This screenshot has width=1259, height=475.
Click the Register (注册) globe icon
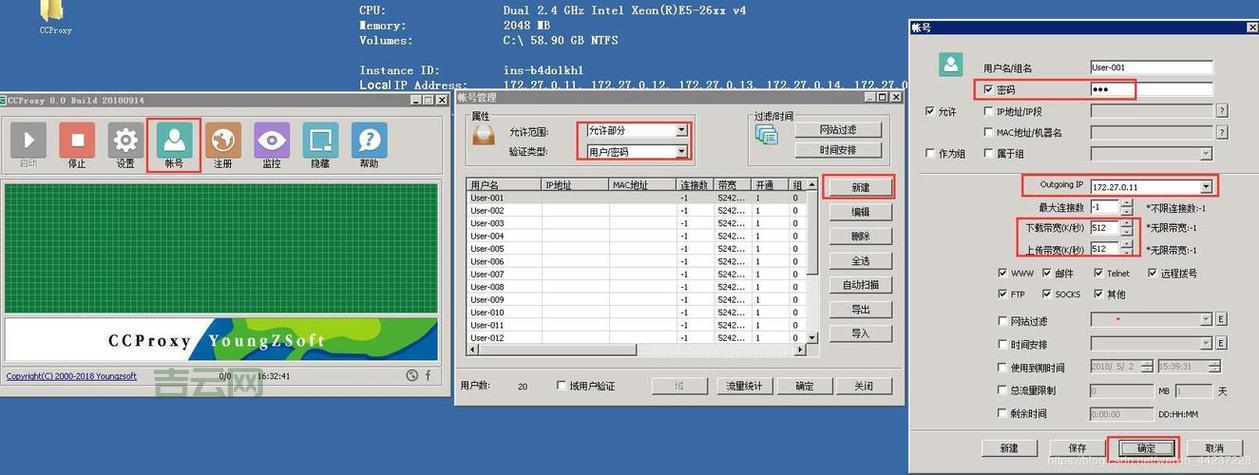coord(223,145)
